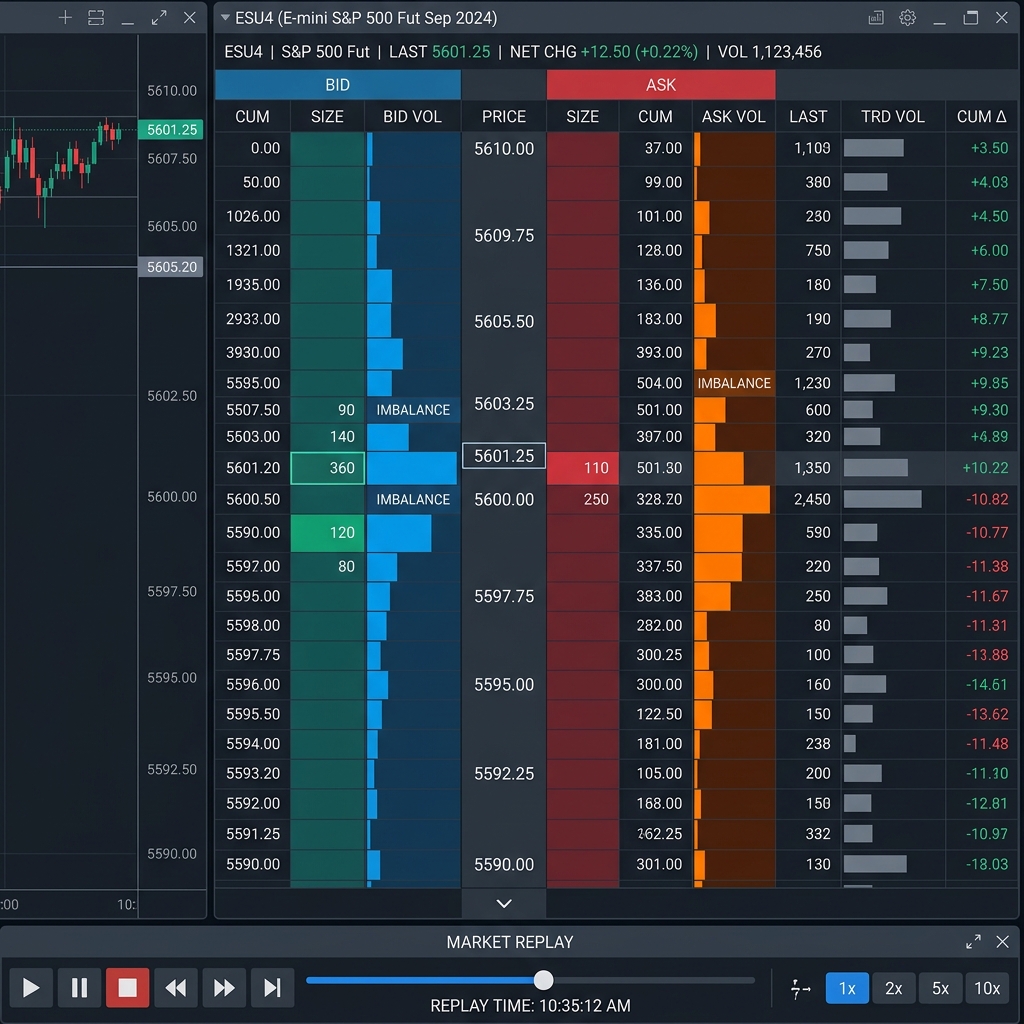Expand ladder downward with chevron below prices
The height and width of the screenshot is (1024, 1024).
tap(504, 903)
